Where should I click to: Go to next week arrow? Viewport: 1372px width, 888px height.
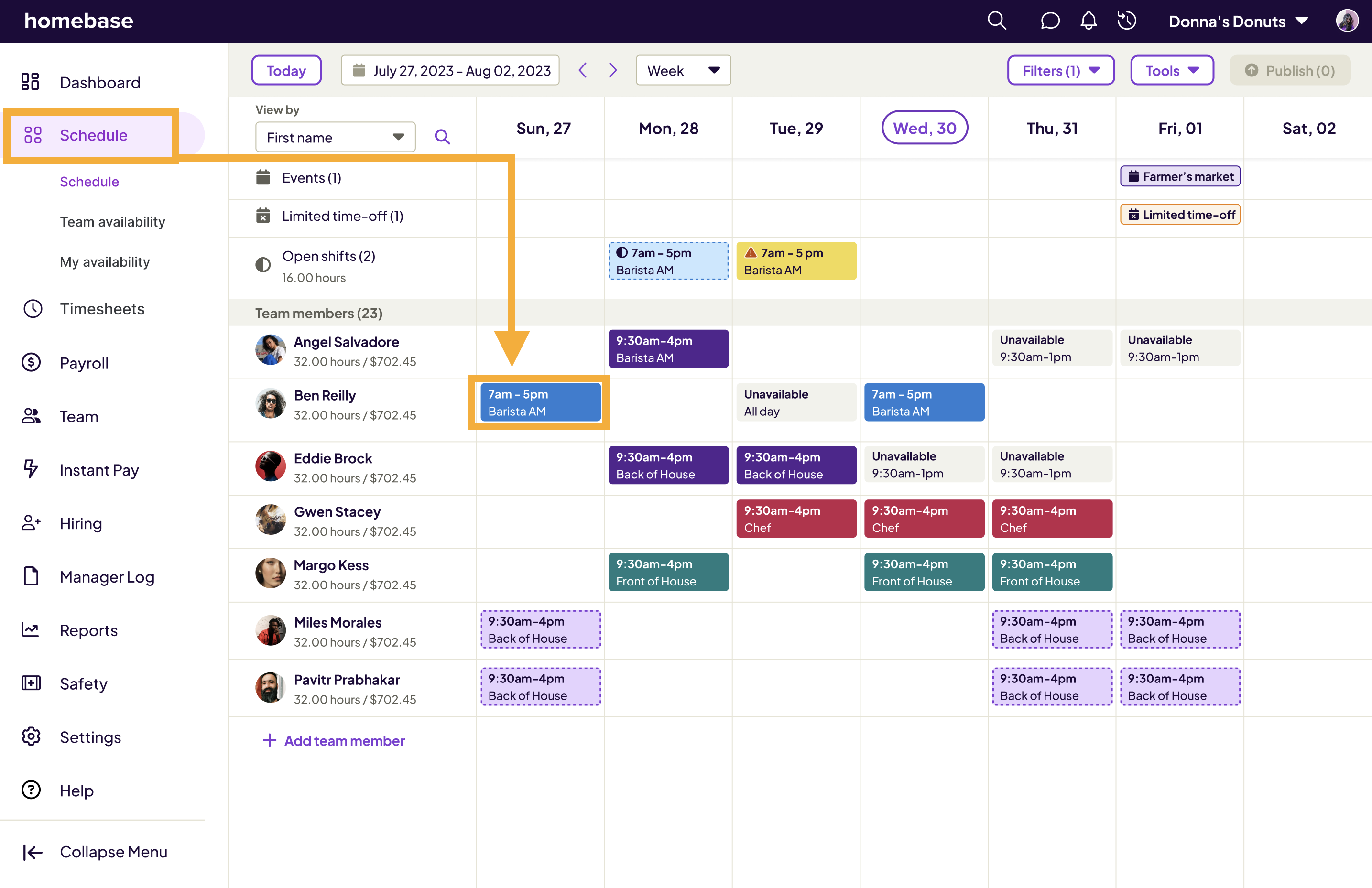pyautogui.click(x=613, y=70)
